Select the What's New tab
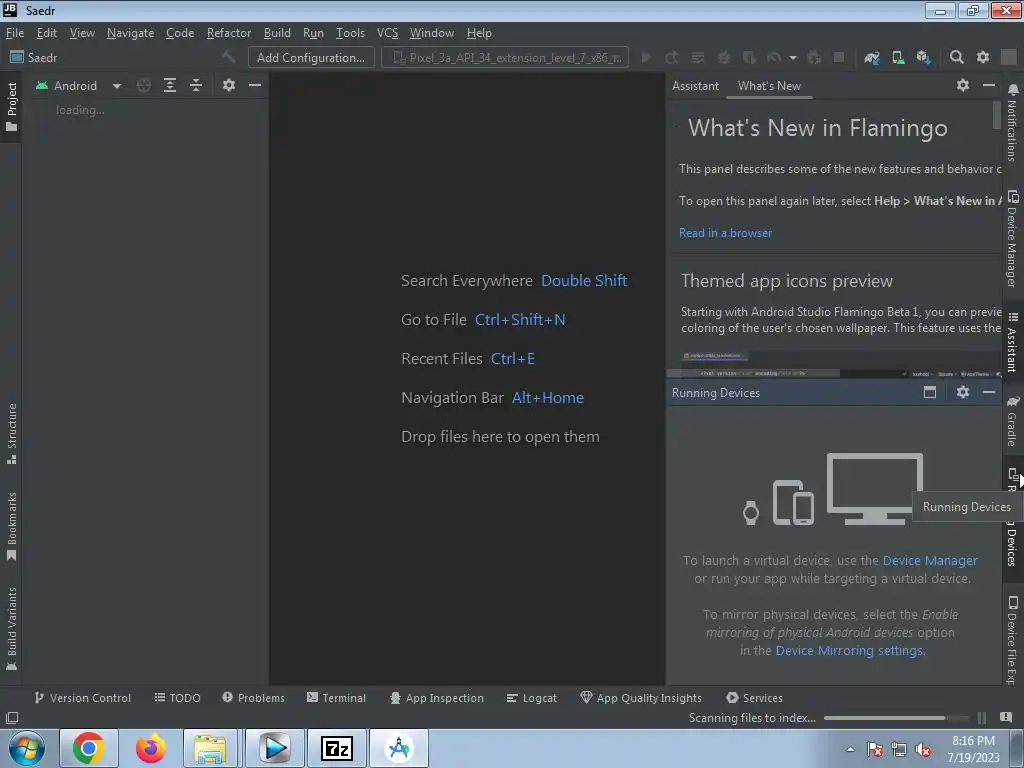 tap(769, 86)
